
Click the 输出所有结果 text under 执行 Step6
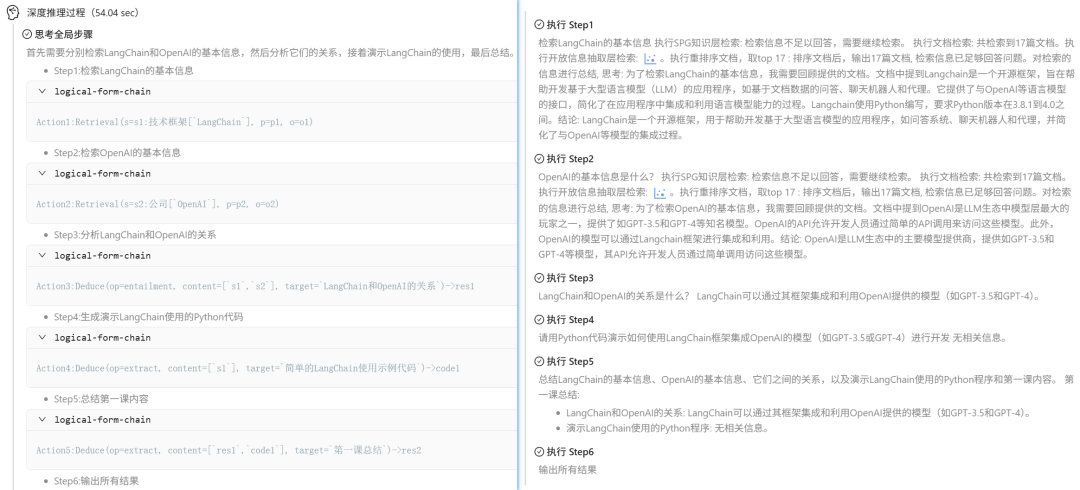(567, 470)
